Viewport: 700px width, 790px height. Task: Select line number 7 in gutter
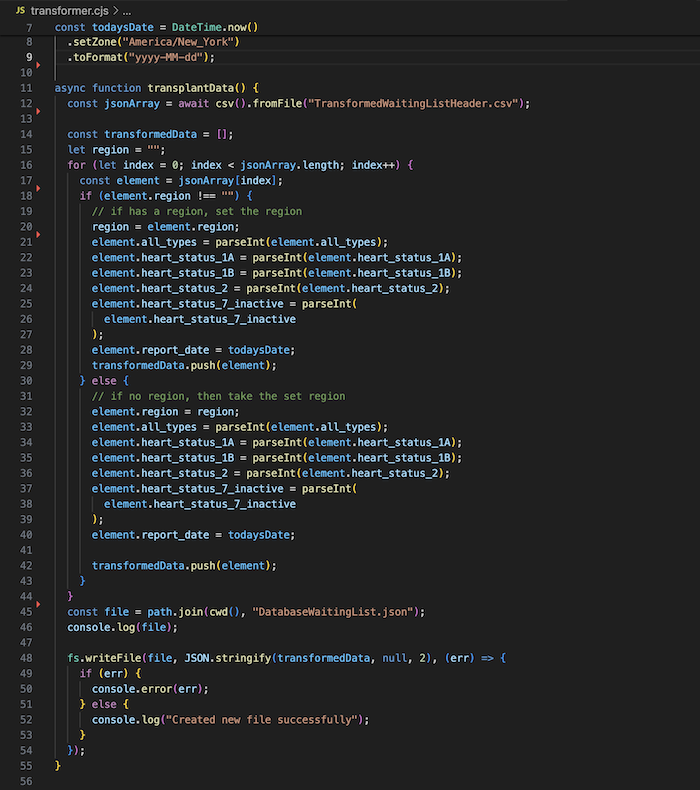click(29, 28)
